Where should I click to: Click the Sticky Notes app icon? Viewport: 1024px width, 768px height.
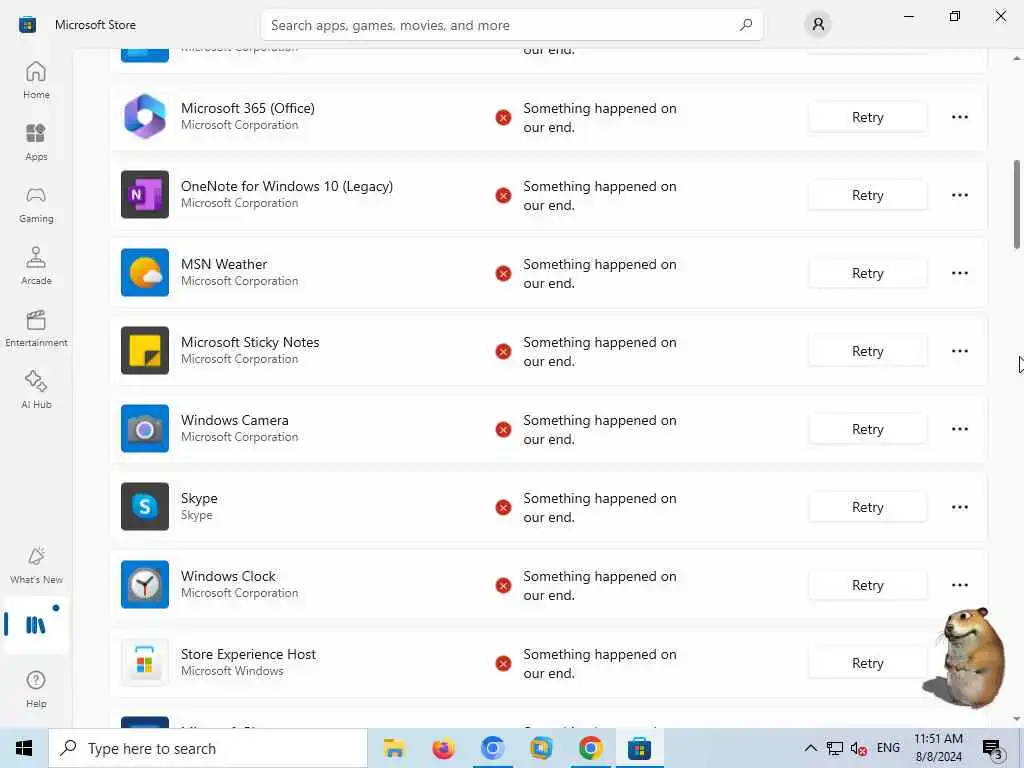click(145, 351)
